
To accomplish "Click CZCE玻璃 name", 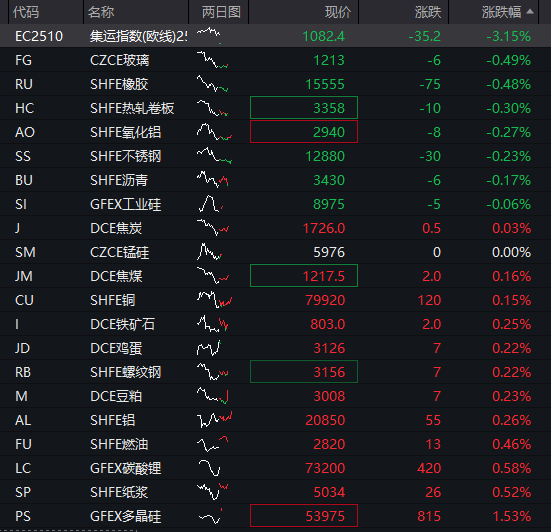I will [x=119, y=60].
